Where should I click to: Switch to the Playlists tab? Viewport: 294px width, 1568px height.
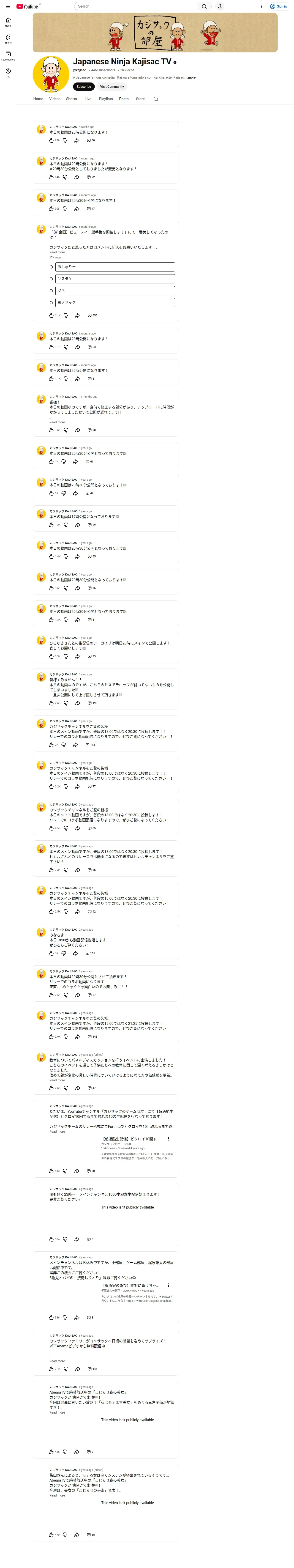pyautogui.click(x=106, y=99)
